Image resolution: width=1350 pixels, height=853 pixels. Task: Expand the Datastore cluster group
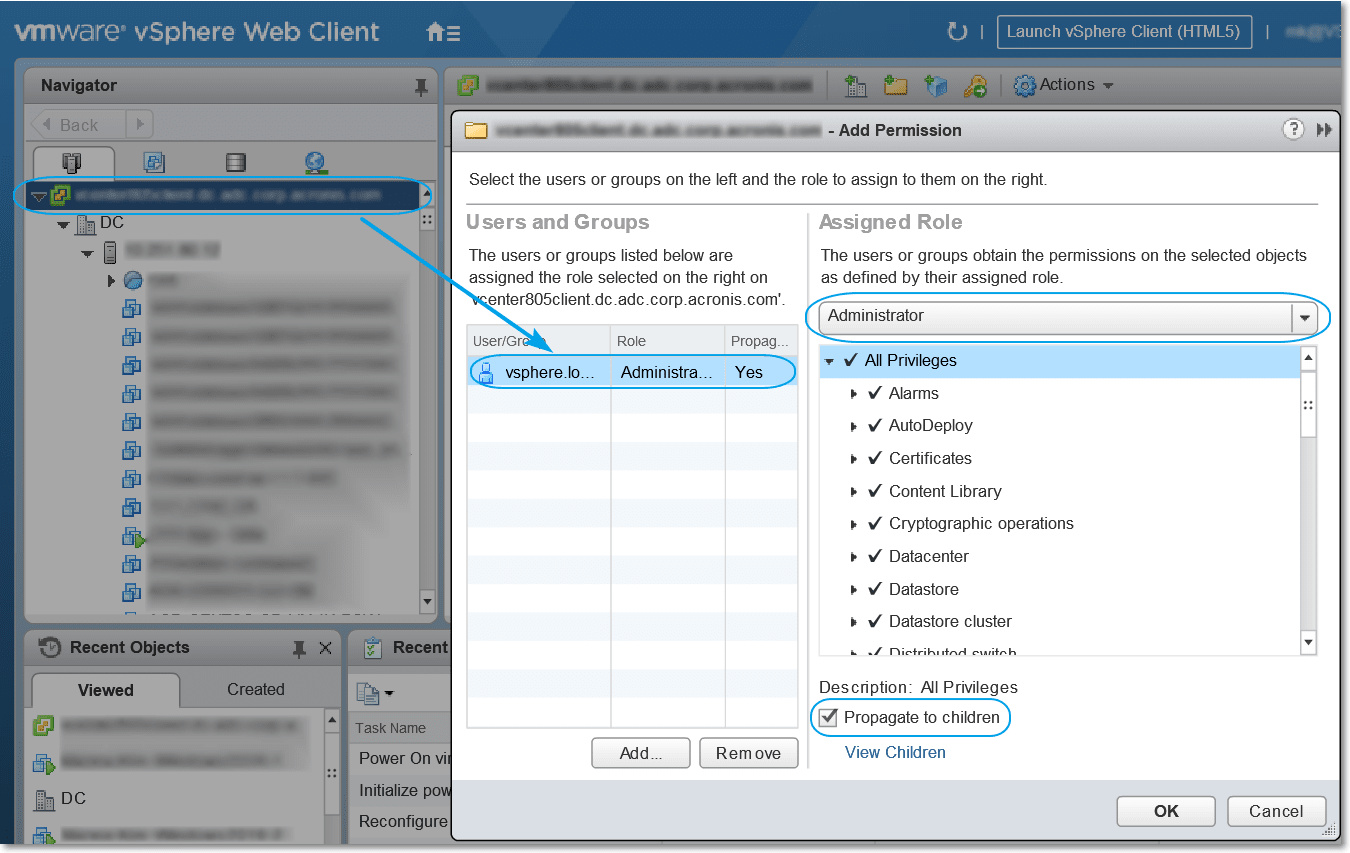coord(854,622)
